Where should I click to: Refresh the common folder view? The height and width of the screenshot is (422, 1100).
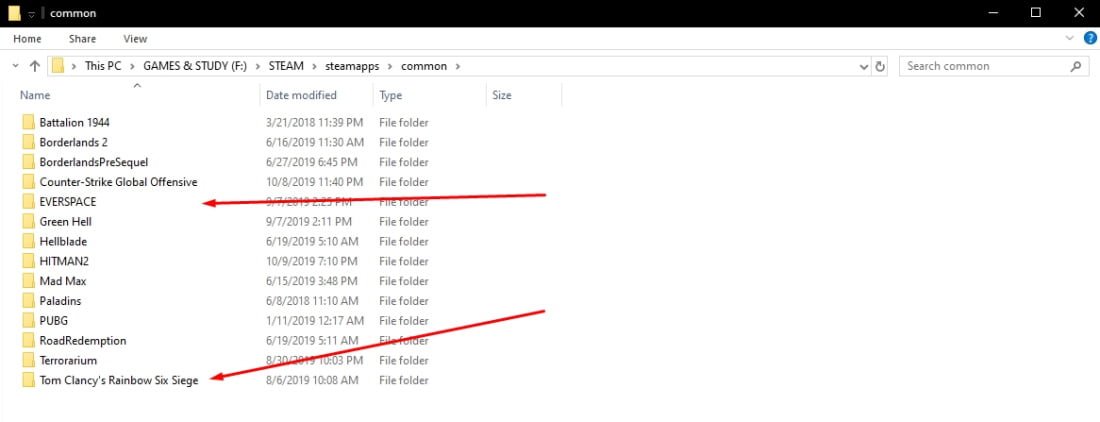(880, 66)
